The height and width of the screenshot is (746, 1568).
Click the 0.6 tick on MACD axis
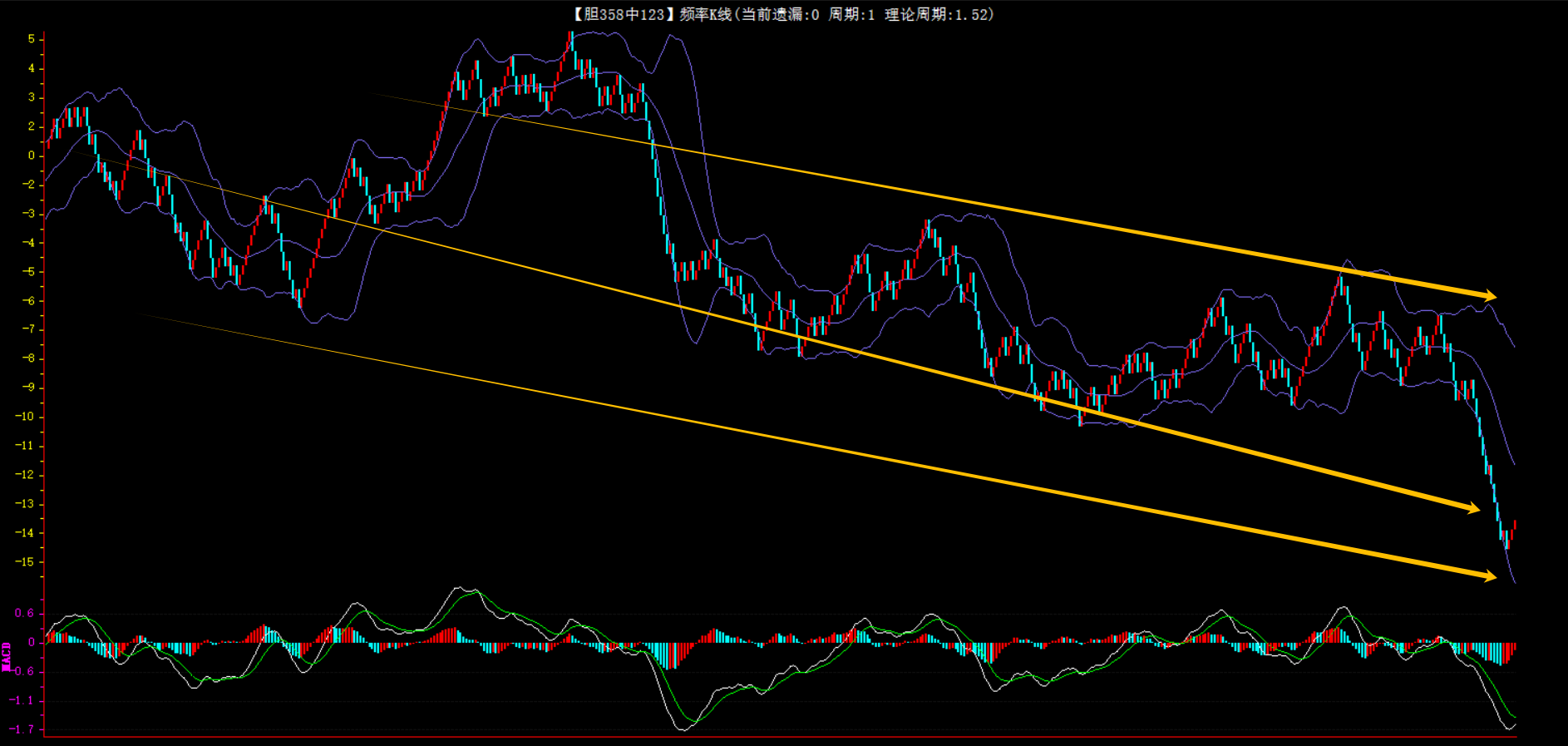(24, 614)
